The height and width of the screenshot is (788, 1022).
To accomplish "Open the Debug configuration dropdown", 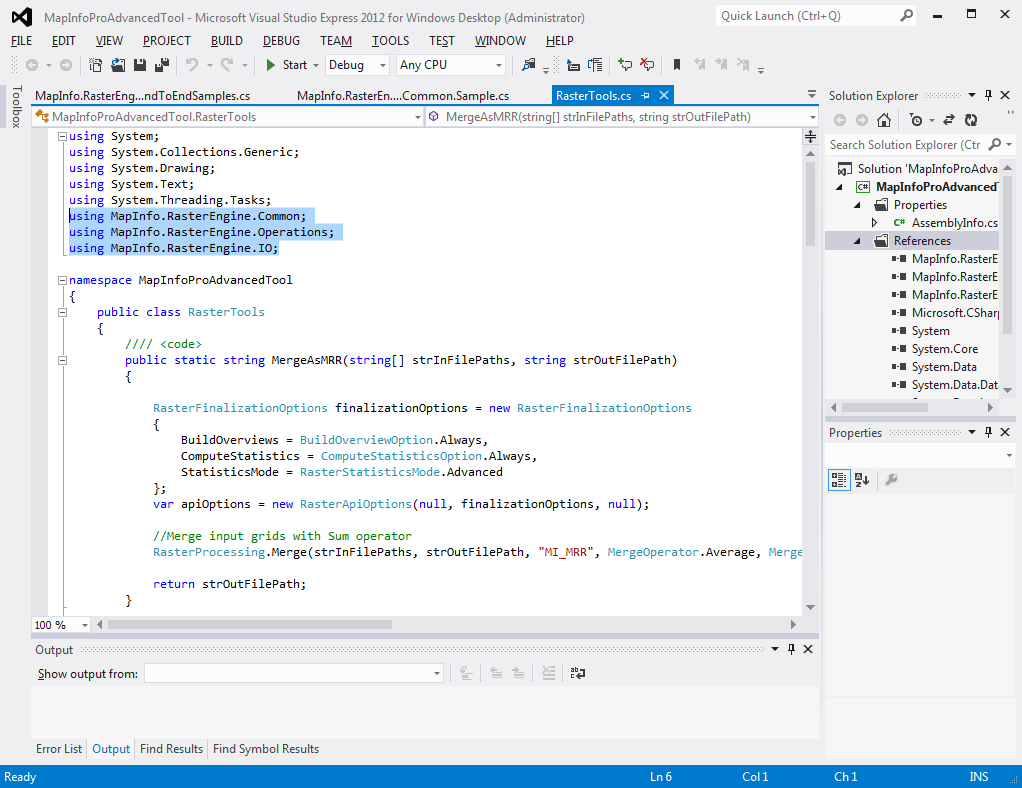I will (383, 65).
